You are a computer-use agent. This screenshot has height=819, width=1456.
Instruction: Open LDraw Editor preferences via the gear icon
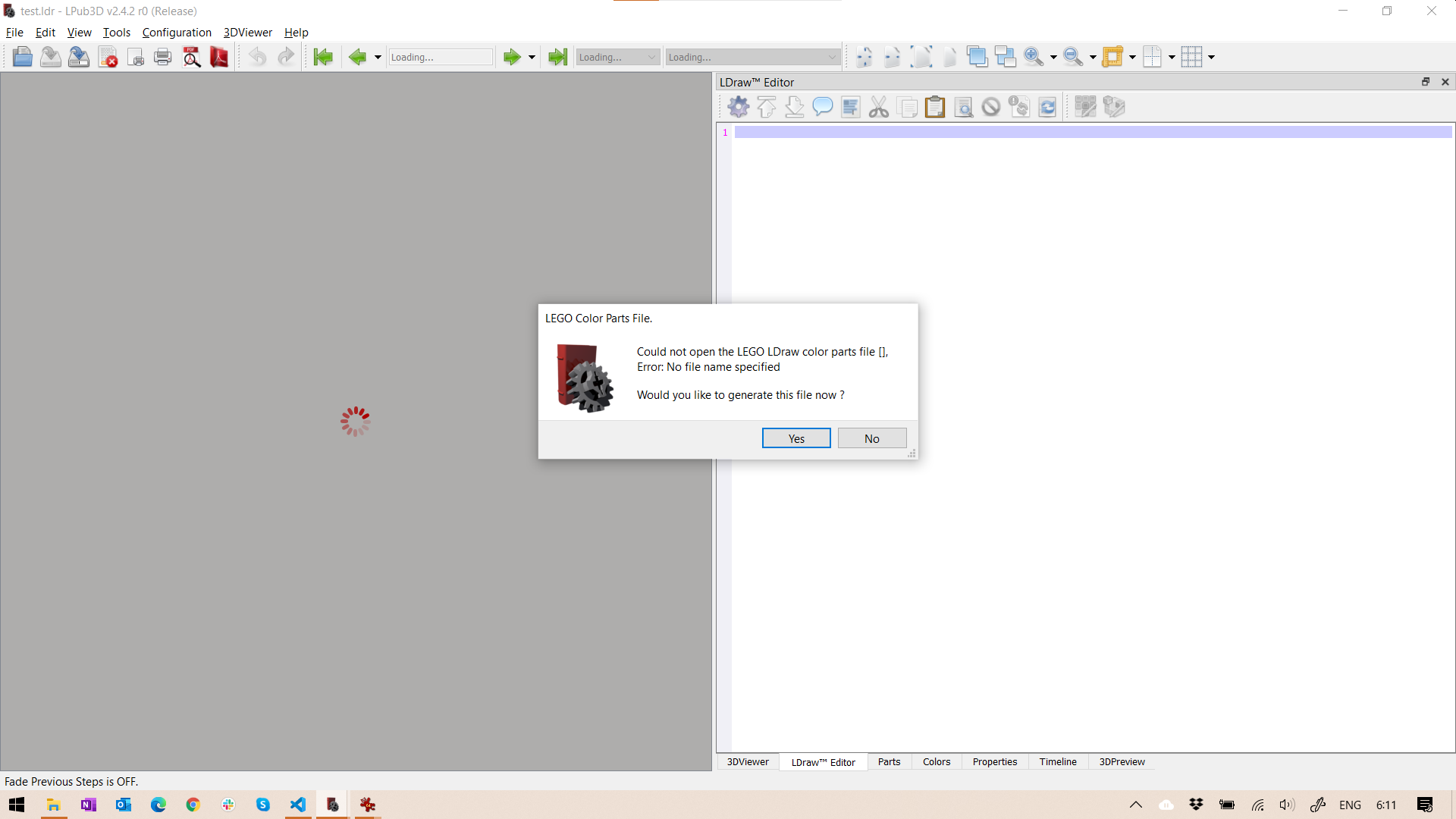738,107
